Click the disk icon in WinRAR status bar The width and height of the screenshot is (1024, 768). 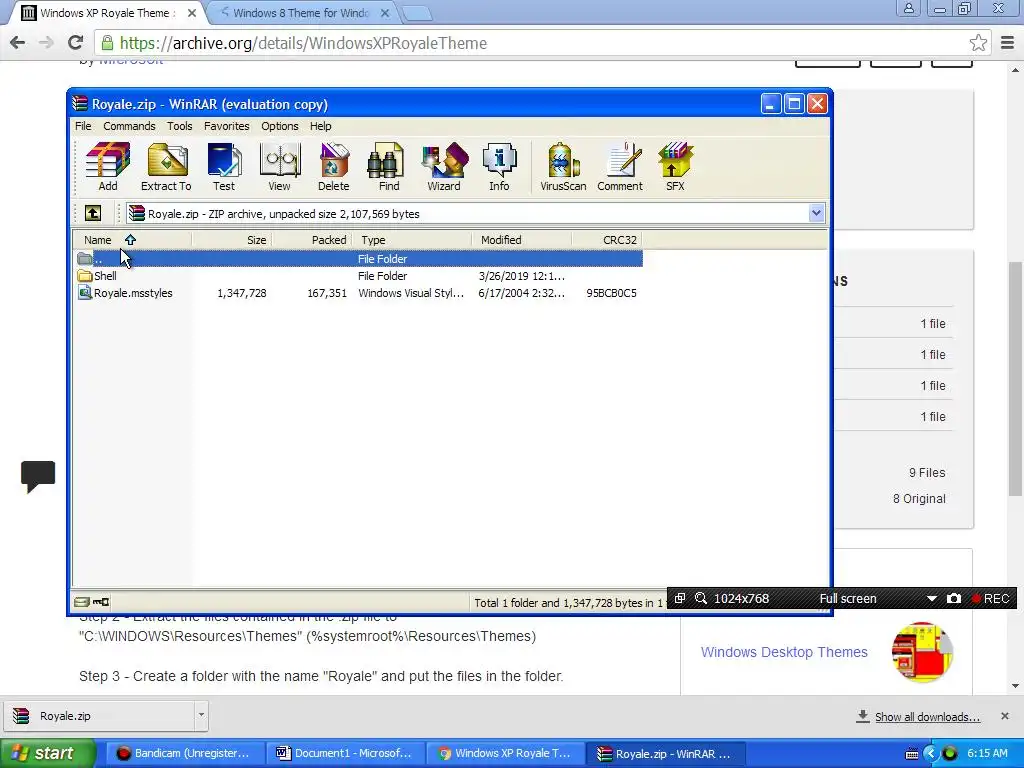[x=82, y=602]
